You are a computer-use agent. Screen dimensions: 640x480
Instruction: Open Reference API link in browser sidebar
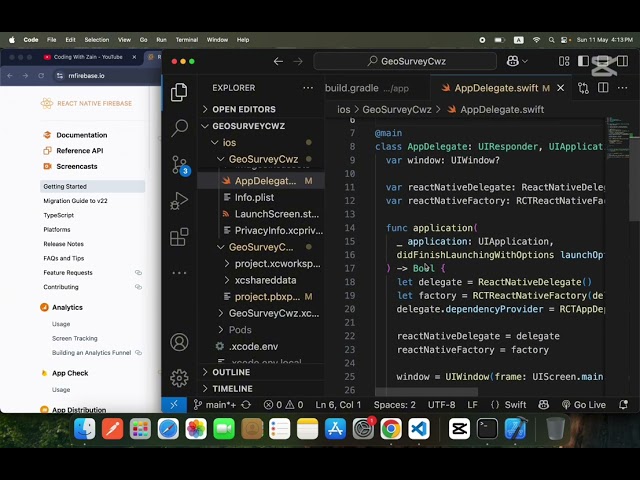point(80,151)
